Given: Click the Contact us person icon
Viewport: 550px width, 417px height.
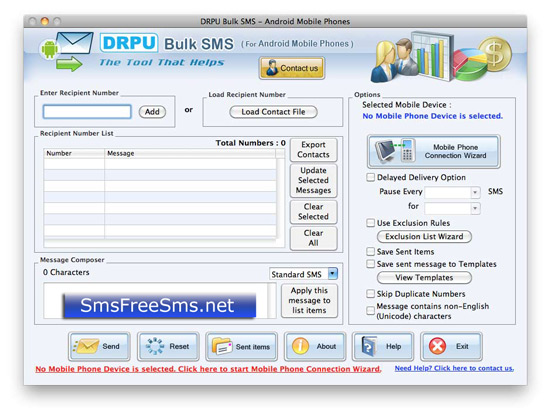Looking at the screenshot, I should point(272,68).
